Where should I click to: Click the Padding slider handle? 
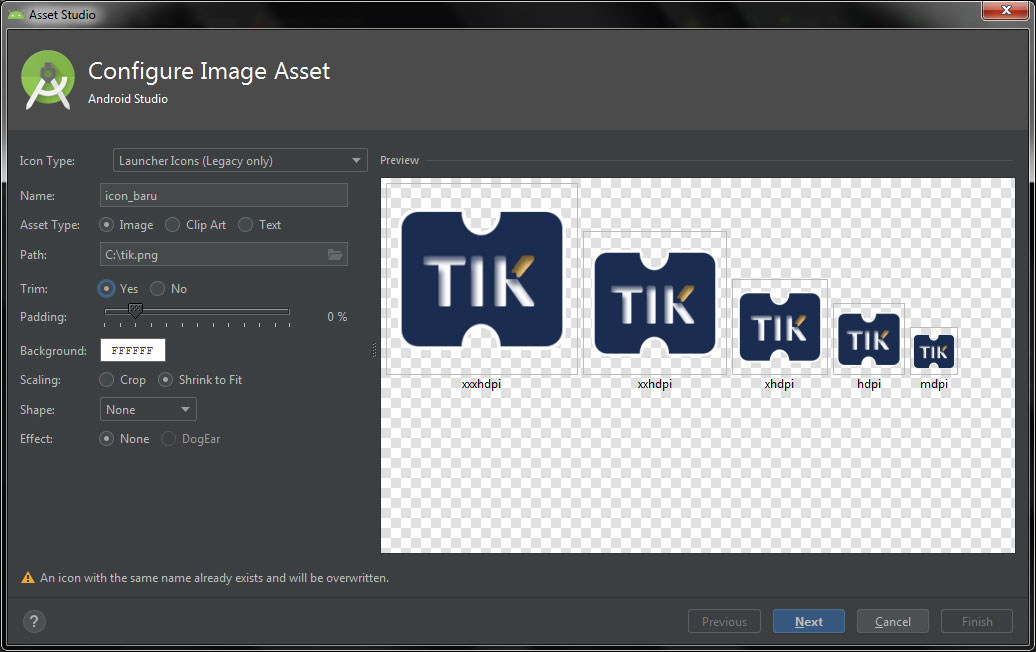click(x=135, y=310)
